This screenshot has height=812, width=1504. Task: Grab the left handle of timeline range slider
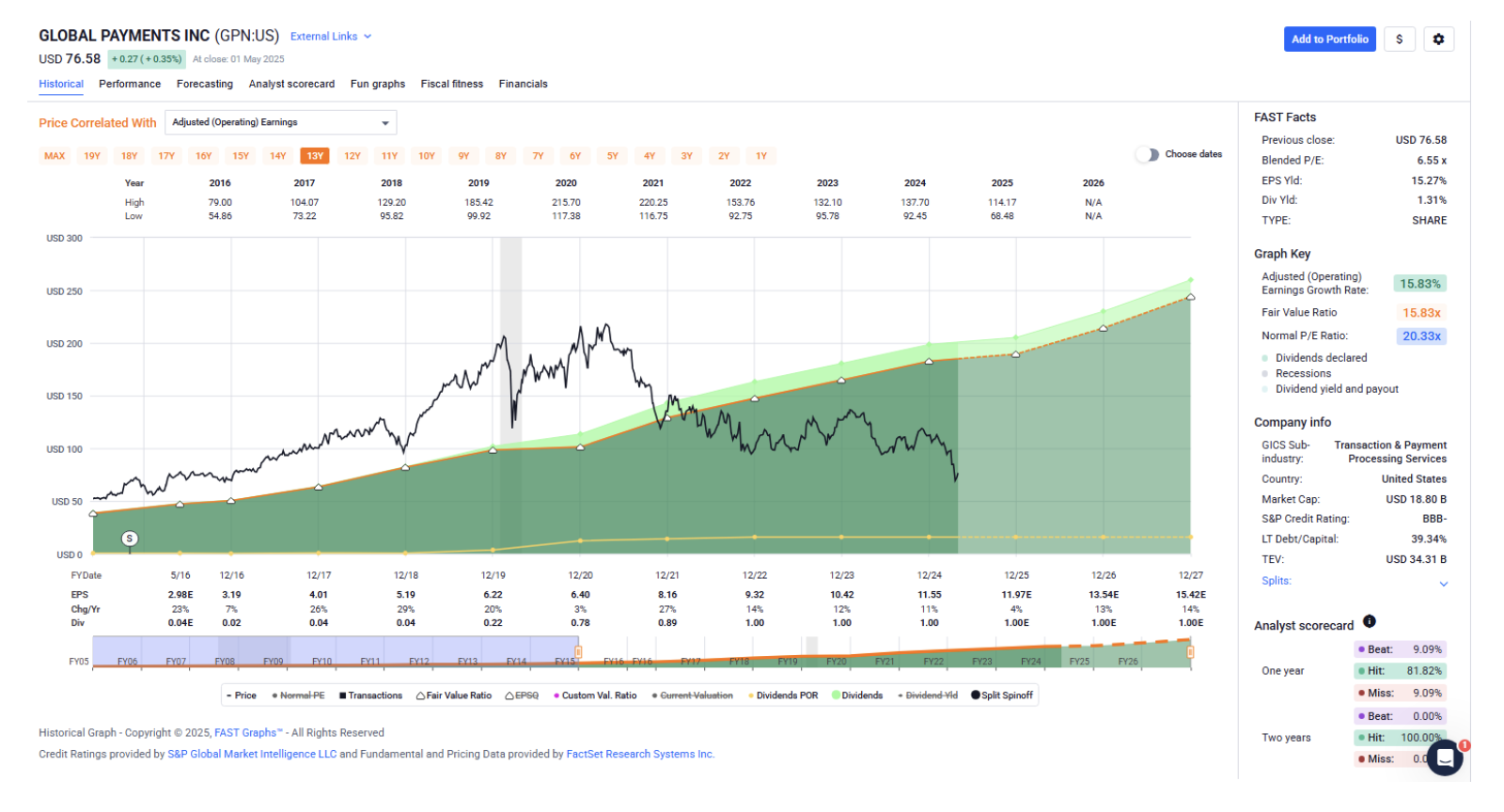pyautogui.click(x=578, y=651)
